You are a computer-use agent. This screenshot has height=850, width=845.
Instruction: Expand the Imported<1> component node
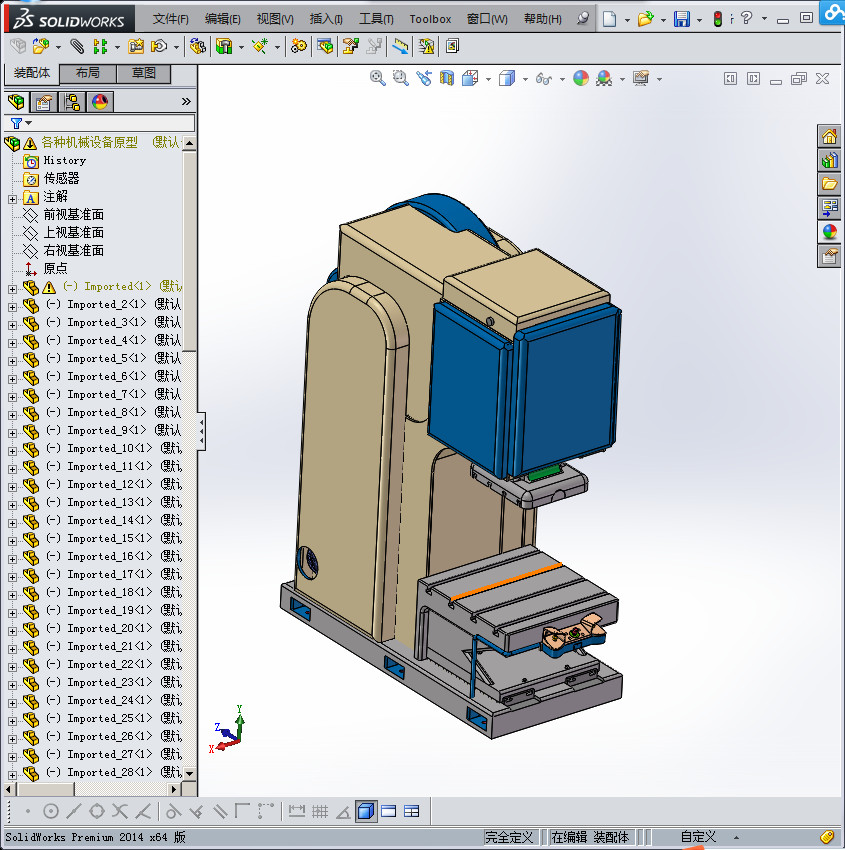pos(12,289)
